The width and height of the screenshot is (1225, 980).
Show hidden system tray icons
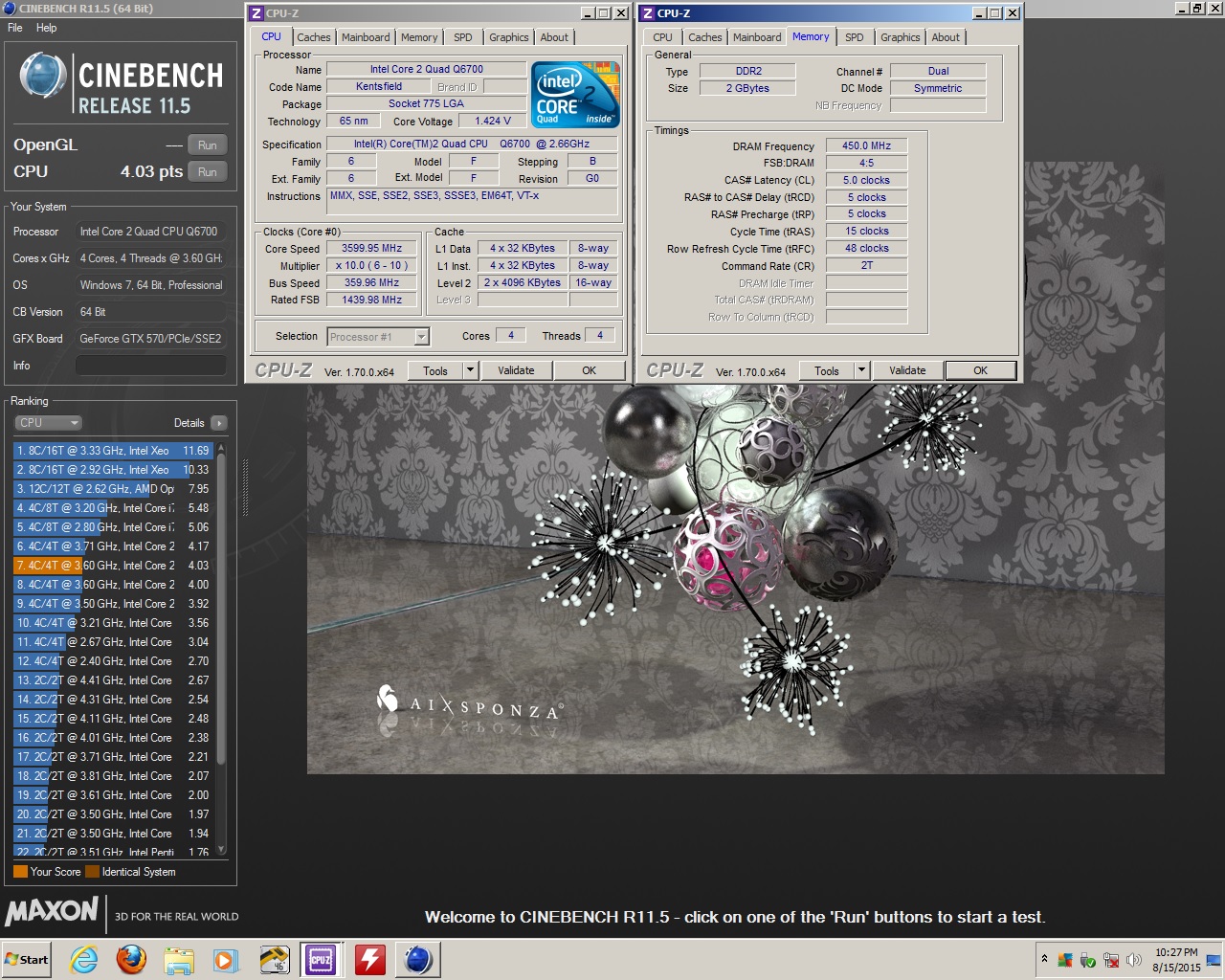1043,959
